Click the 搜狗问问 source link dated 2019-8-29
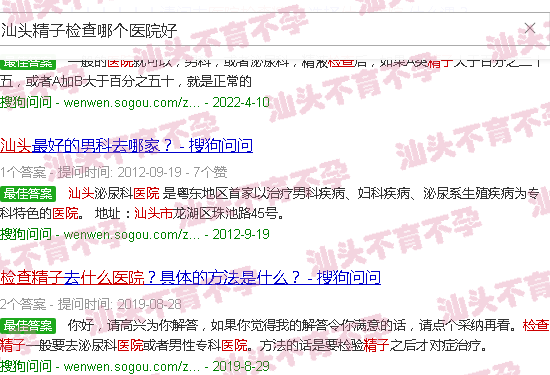The width and height of the screenshot is (550, 375). (135, 366)
